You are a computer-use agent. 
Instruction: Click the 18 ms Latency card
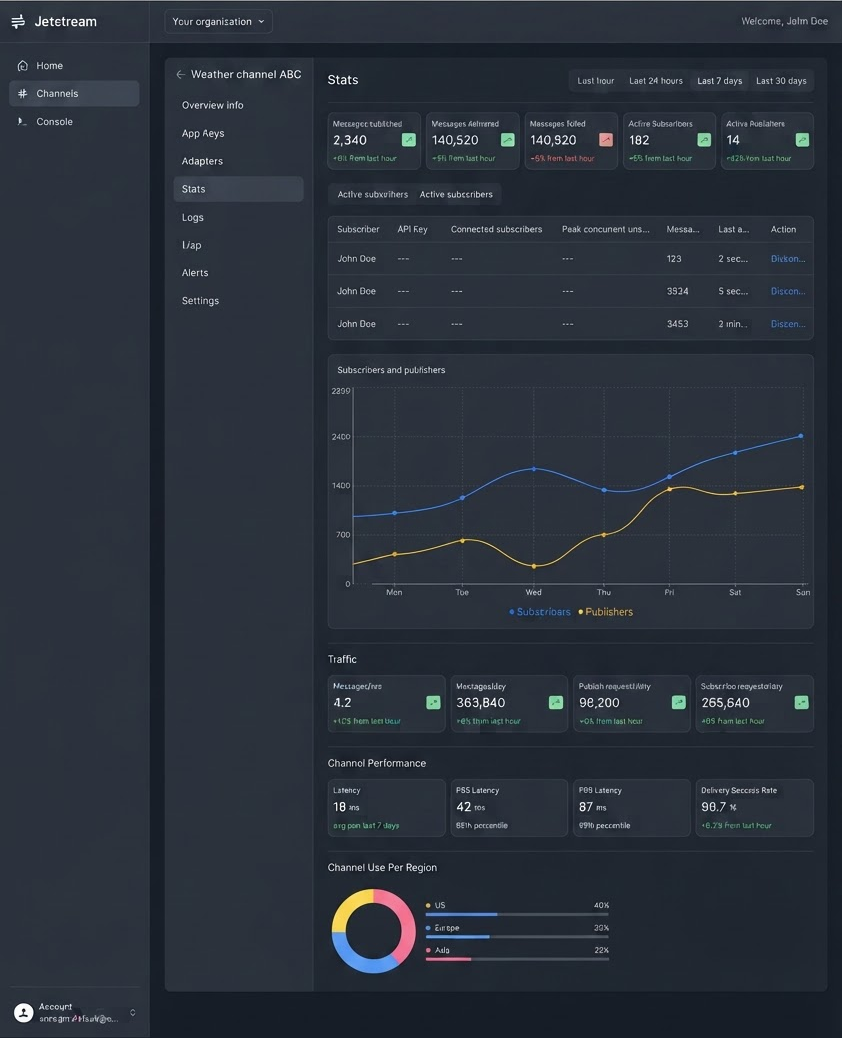coord(387,808)
